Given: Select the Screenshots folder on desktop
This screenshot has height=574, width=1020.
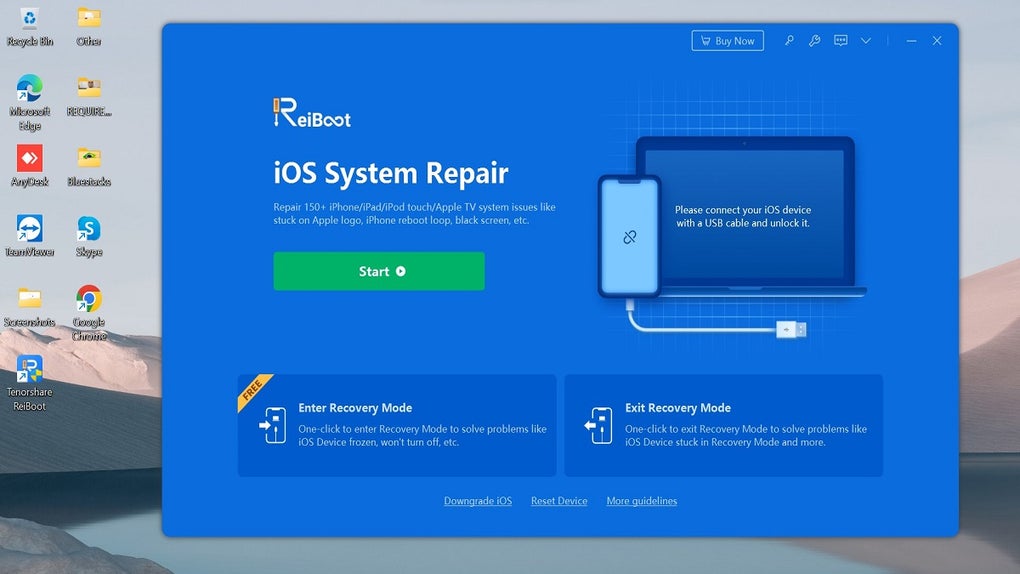Looking at the screenshot, I should pos(29,307).
